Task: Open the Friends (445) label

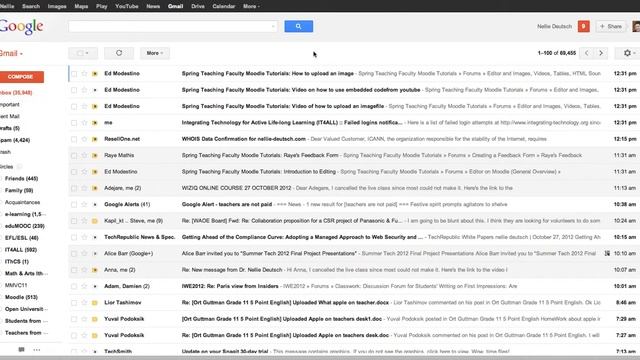Action: coord(21,178)
